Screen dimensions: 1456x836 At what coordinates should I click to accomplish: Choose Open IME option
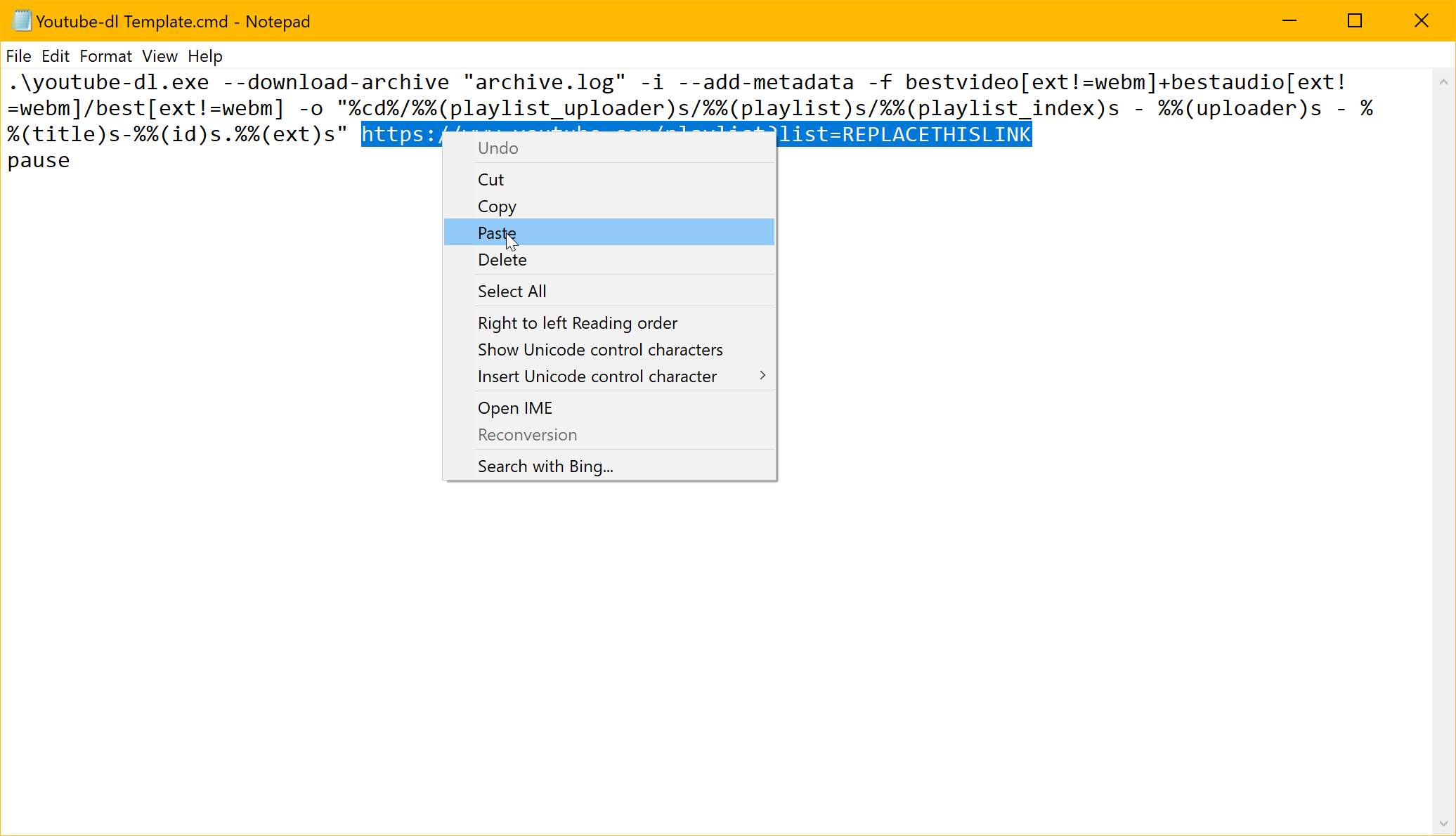pos(609,408)
